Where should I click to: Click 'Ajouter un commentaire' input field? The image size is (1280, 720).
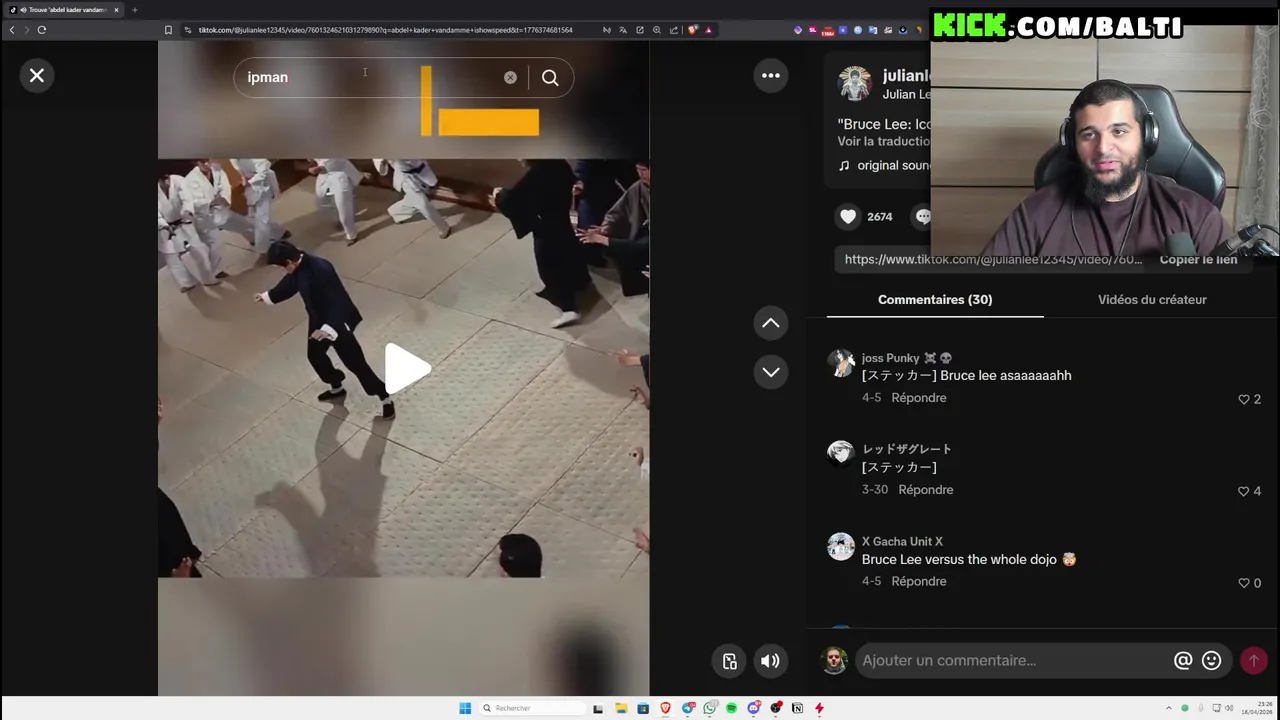(x=1012, y=660)
